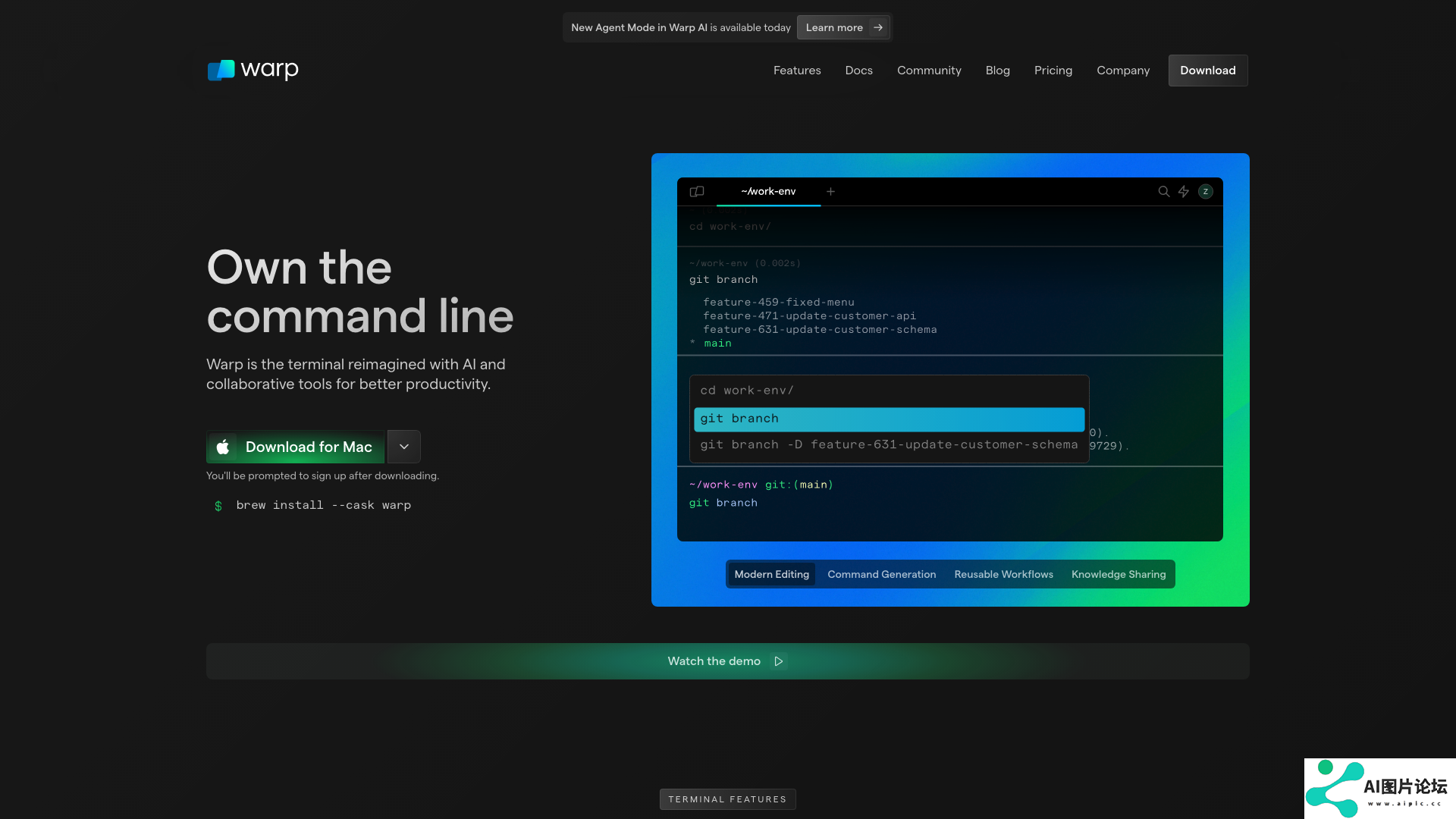Switch to the Knowledge Sharing tab
The width and height of the screenshot is (1456, 819).
[x=1119, y=574]
